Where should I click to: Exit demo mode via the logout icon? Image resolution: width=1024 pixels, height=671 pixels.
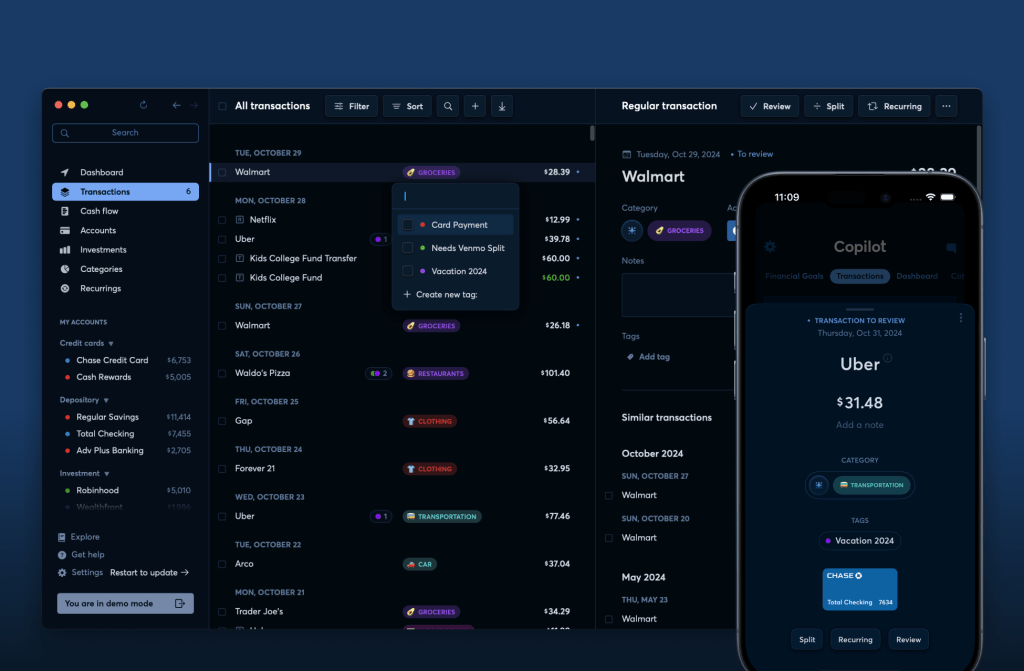180,604
